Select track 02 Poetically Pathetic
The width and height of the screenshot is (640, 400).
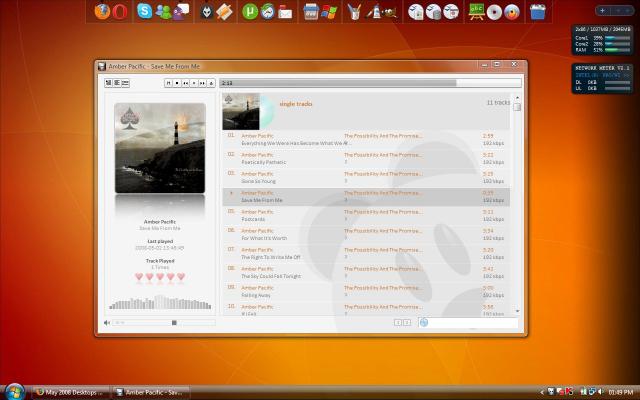(366, 158)
